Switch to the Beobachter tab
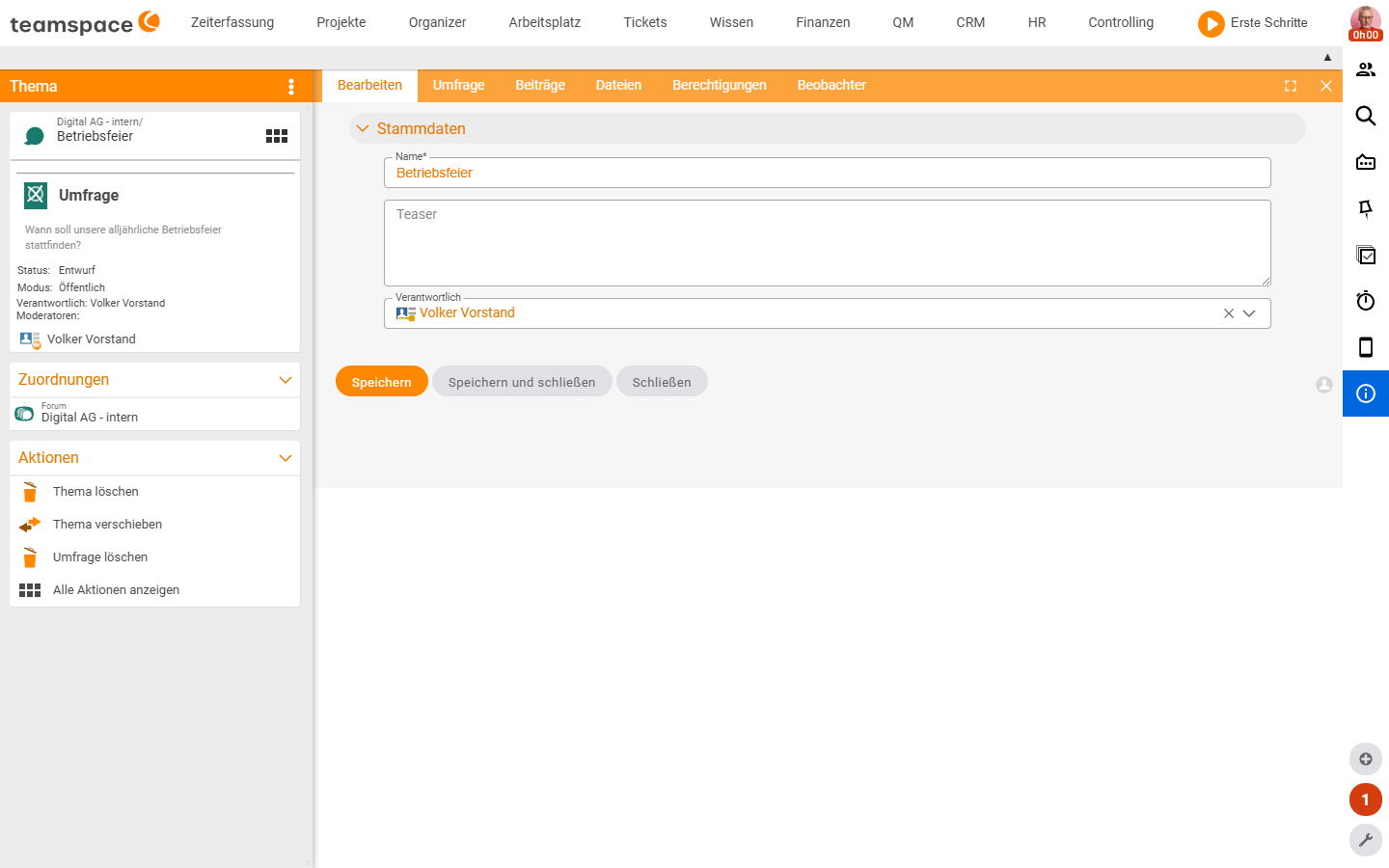Image resolution: width=1389 pixels, height=868 pixels. pyautogui.click(x=831, y=86)
